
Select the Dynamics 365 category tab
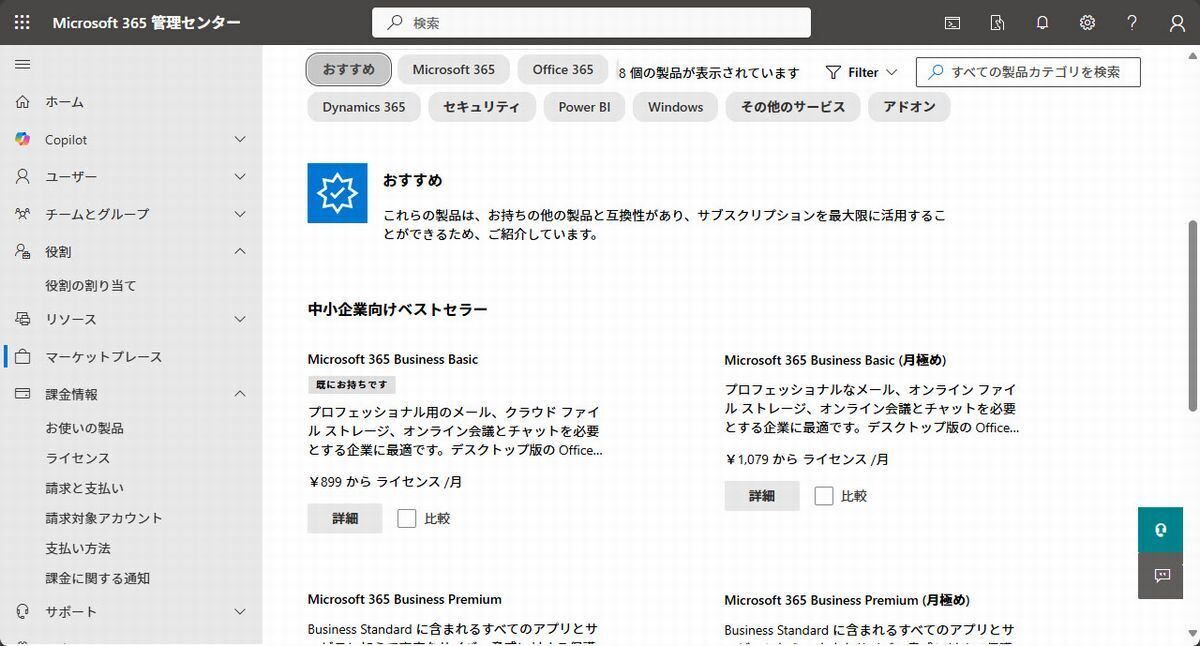tap(364, 107)
